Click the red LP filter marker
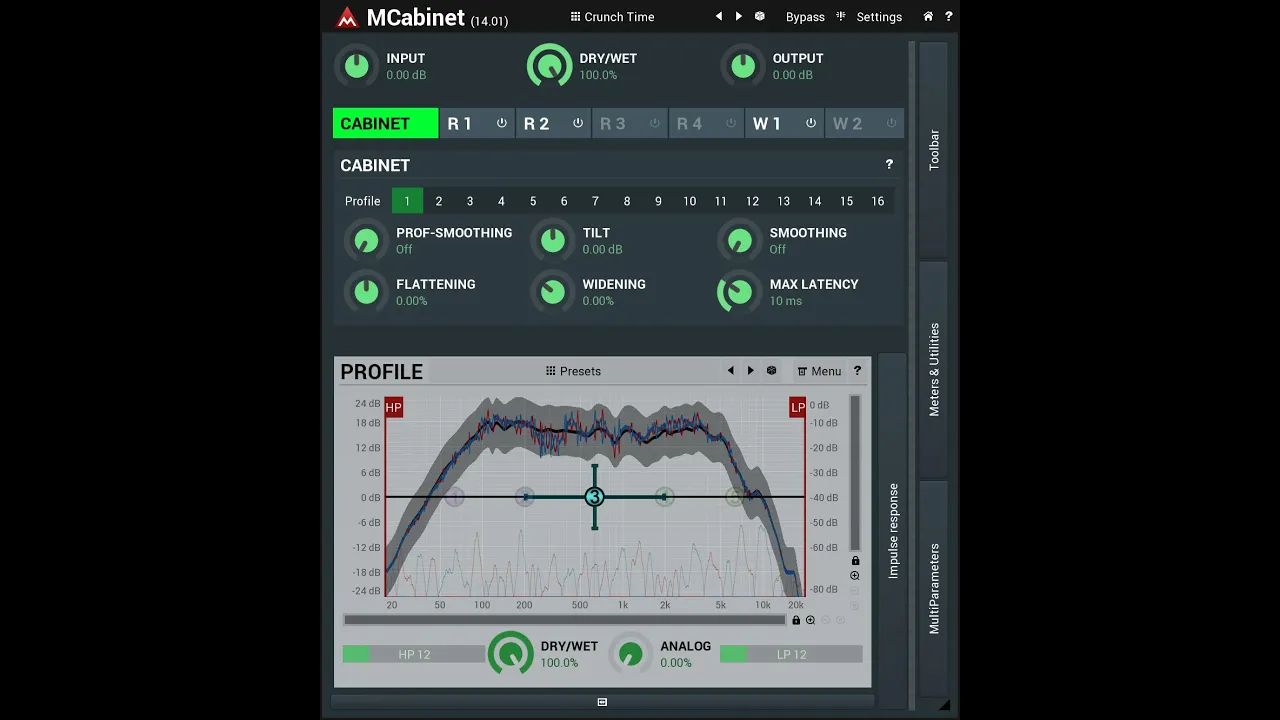1280x720 pixels. pos(797,407)
